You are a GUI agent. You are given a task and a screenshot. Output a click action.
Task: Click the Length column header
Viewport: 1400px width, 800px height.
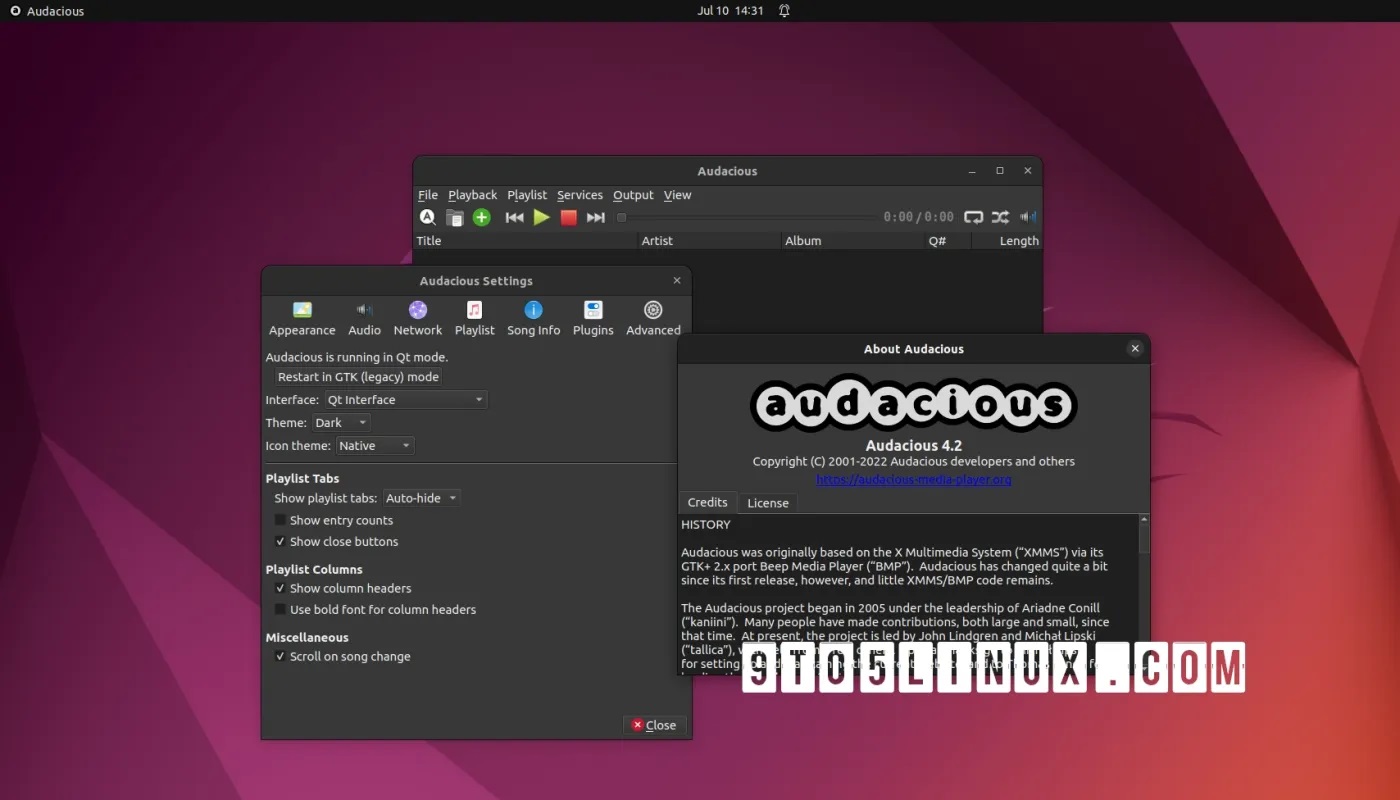(1007, 241)
